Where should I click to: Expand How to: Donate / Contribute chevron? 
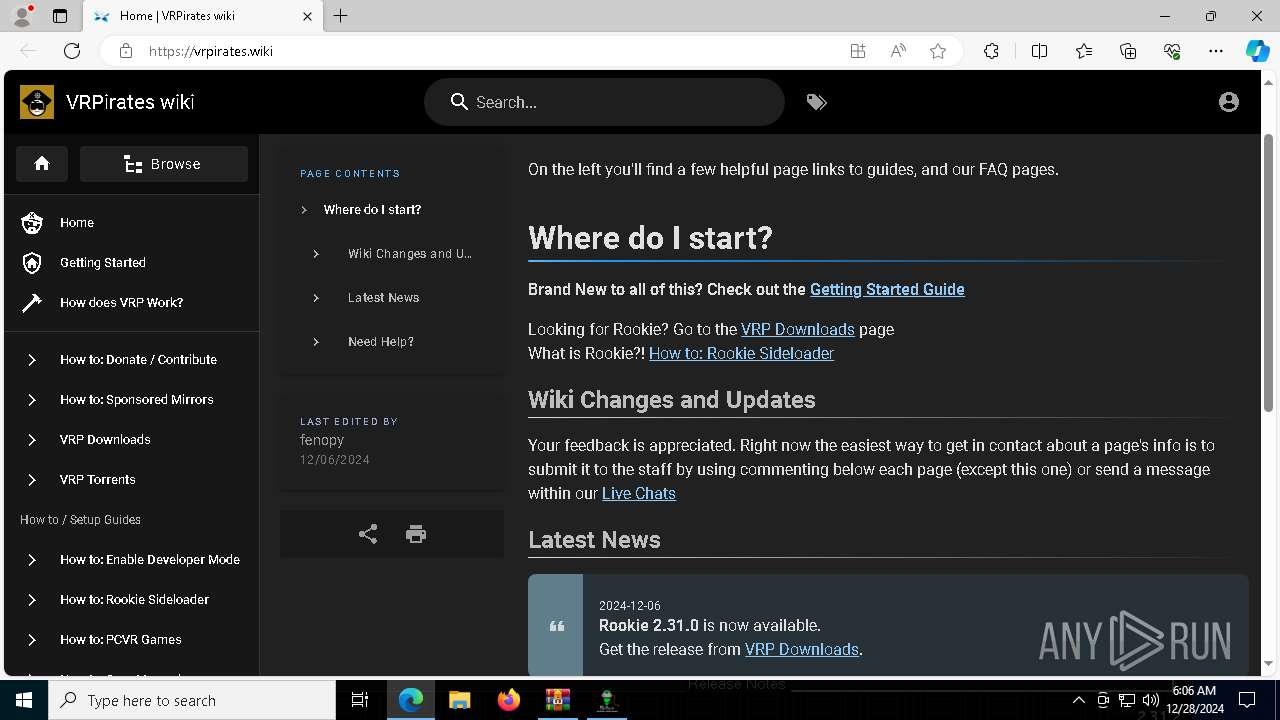[32, 360]
